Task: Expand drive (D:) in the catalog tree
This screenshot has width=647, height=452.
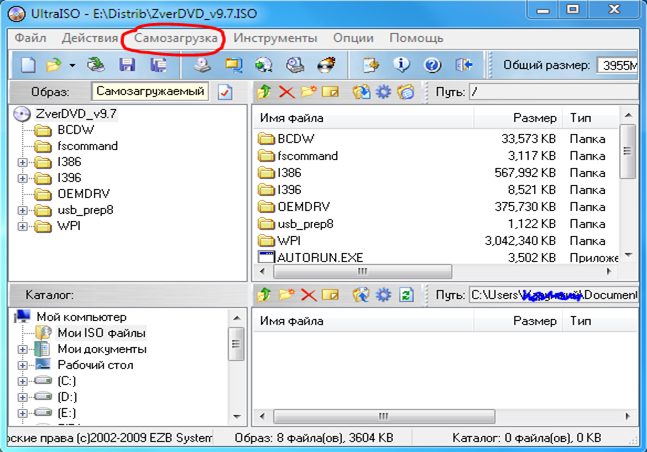Action: click(23, 398)
